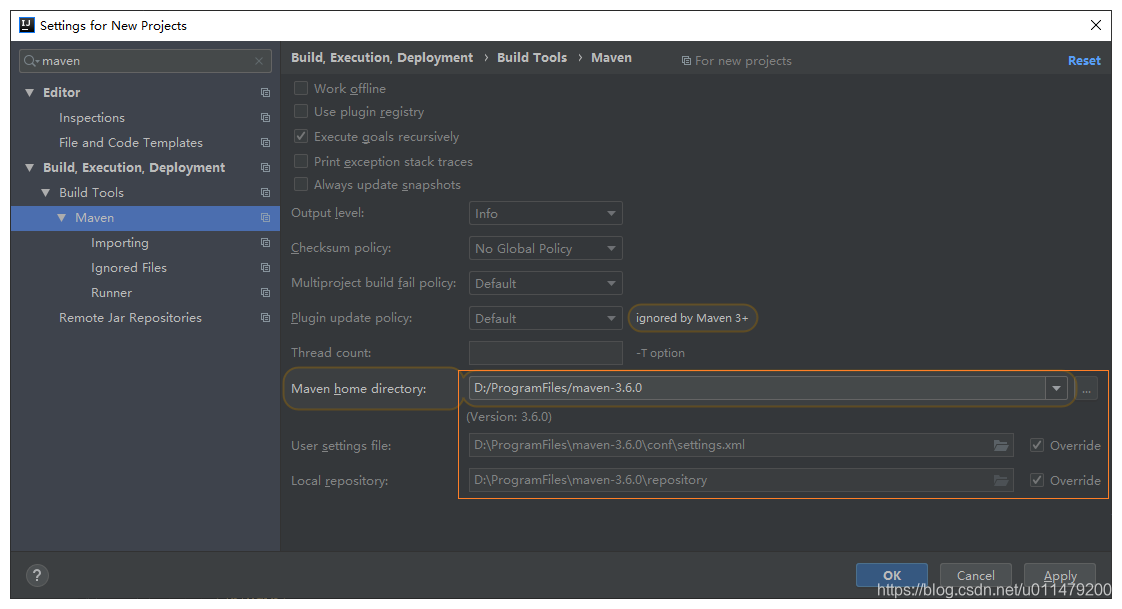Screen dimensions: 1122x609
Task: Click the icon beside Build, Execution, Deployment
Action: pos(265,167)
